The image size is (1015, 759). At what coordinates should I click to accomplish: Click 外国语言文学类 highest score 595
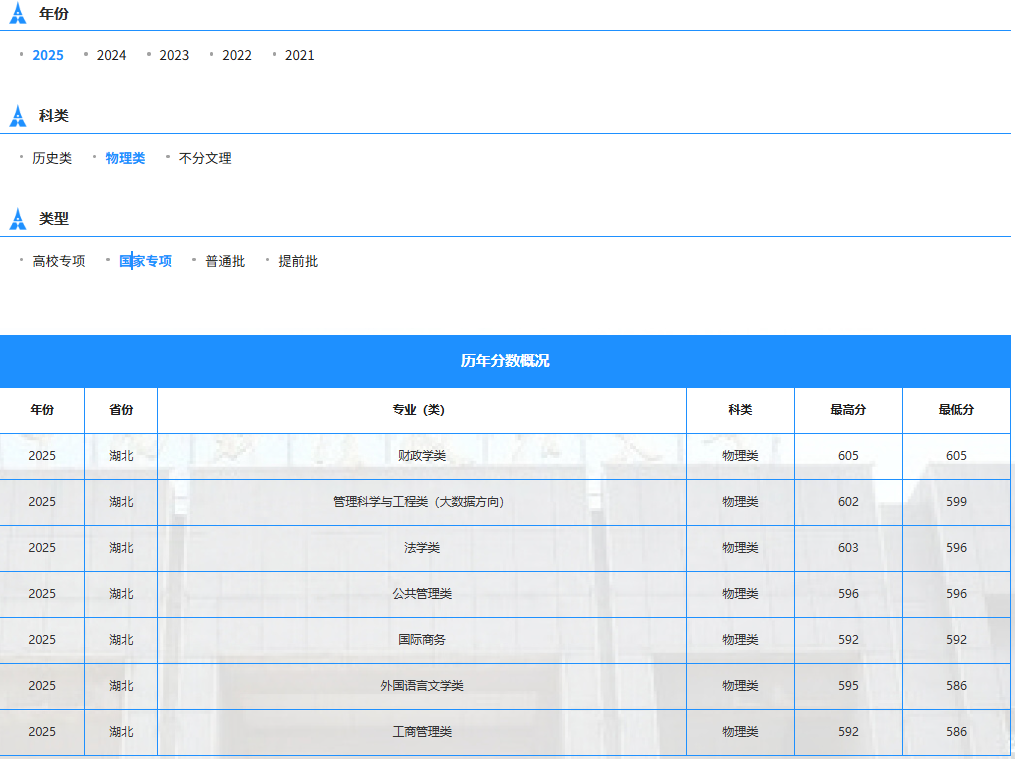click(x=848, y=686)
